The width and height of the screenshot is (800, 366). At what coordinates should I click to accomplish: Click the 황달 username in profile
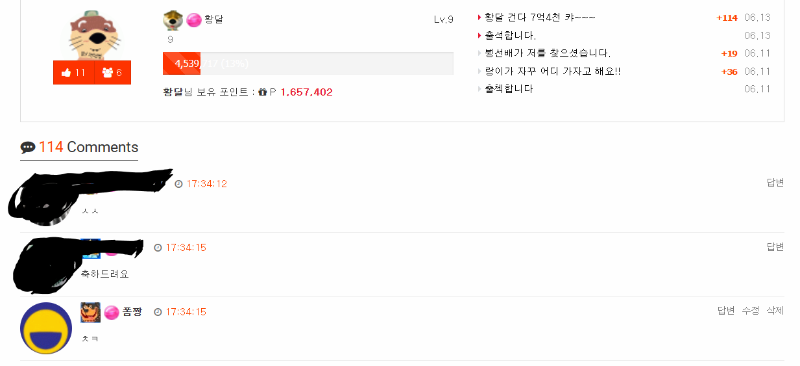point(214,19)
